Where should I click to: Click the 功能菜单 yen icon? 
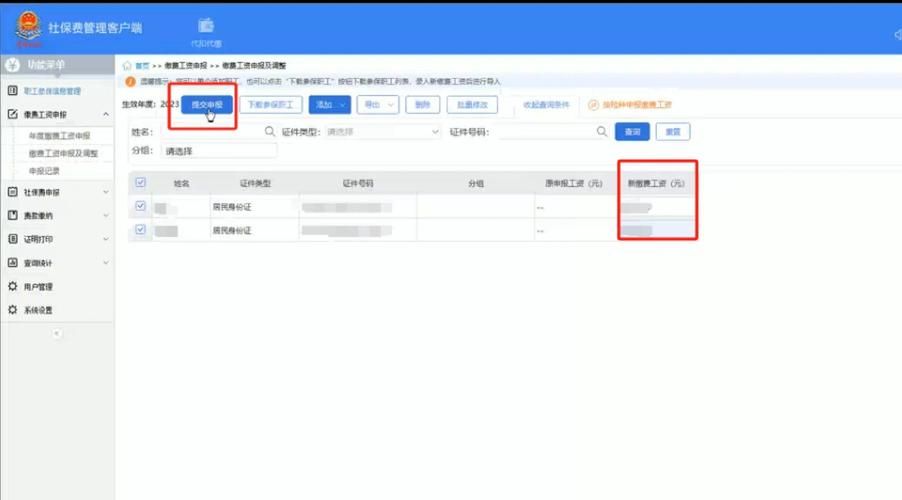click(x=13, y=65)
